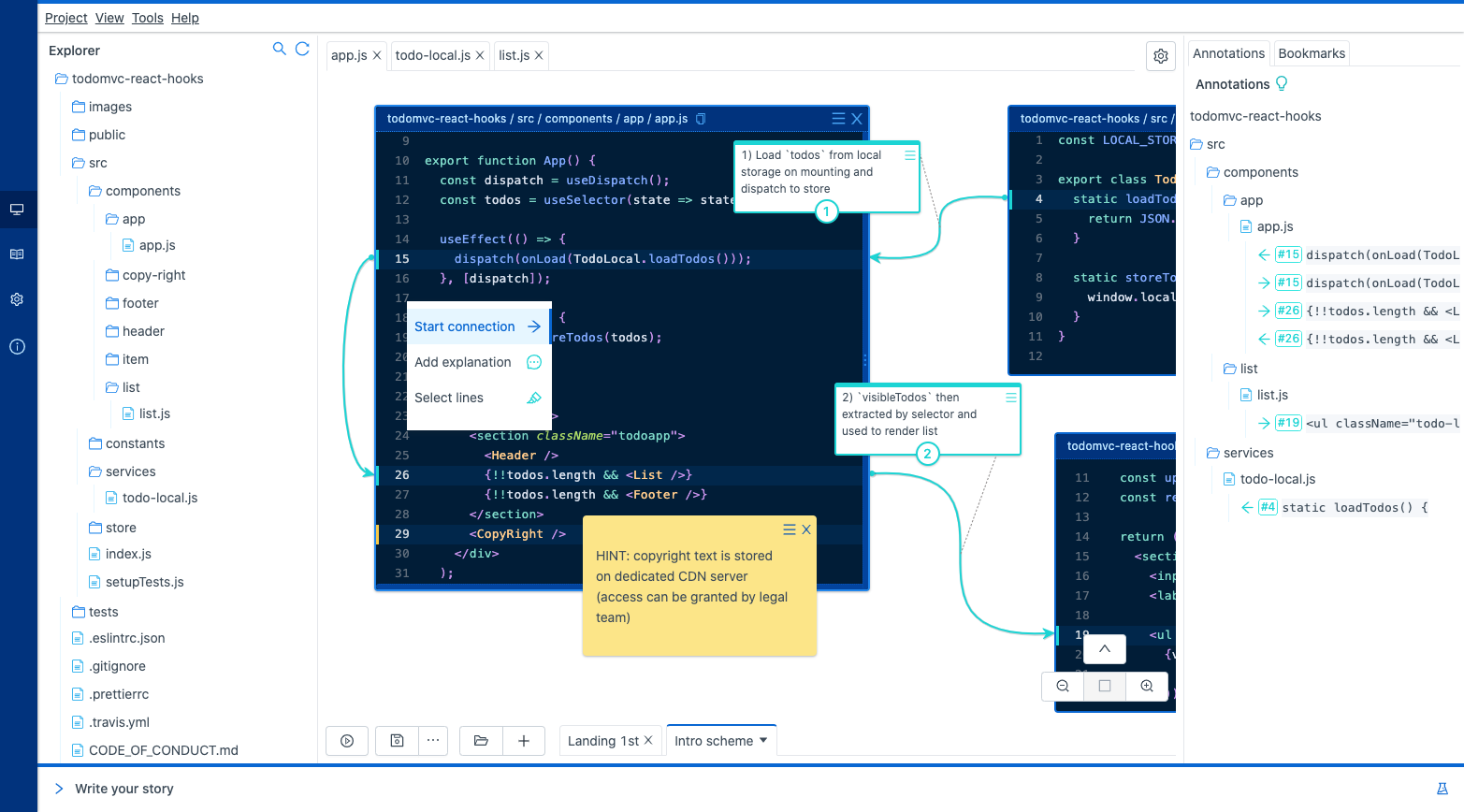Close the todo-local.js file tab
The width and height of the screenshot is (1464, 812).
[x=480, y=55]
